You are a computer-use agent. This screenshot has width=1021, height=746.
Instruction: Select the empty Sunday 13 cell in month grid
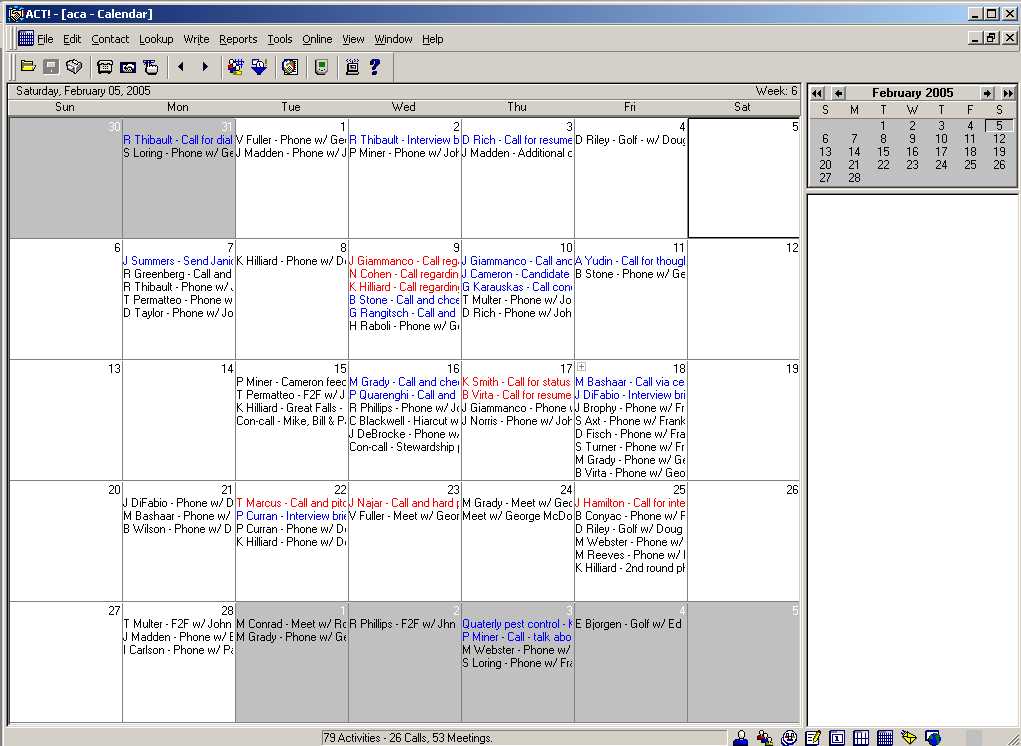click(x=66, y=420)
